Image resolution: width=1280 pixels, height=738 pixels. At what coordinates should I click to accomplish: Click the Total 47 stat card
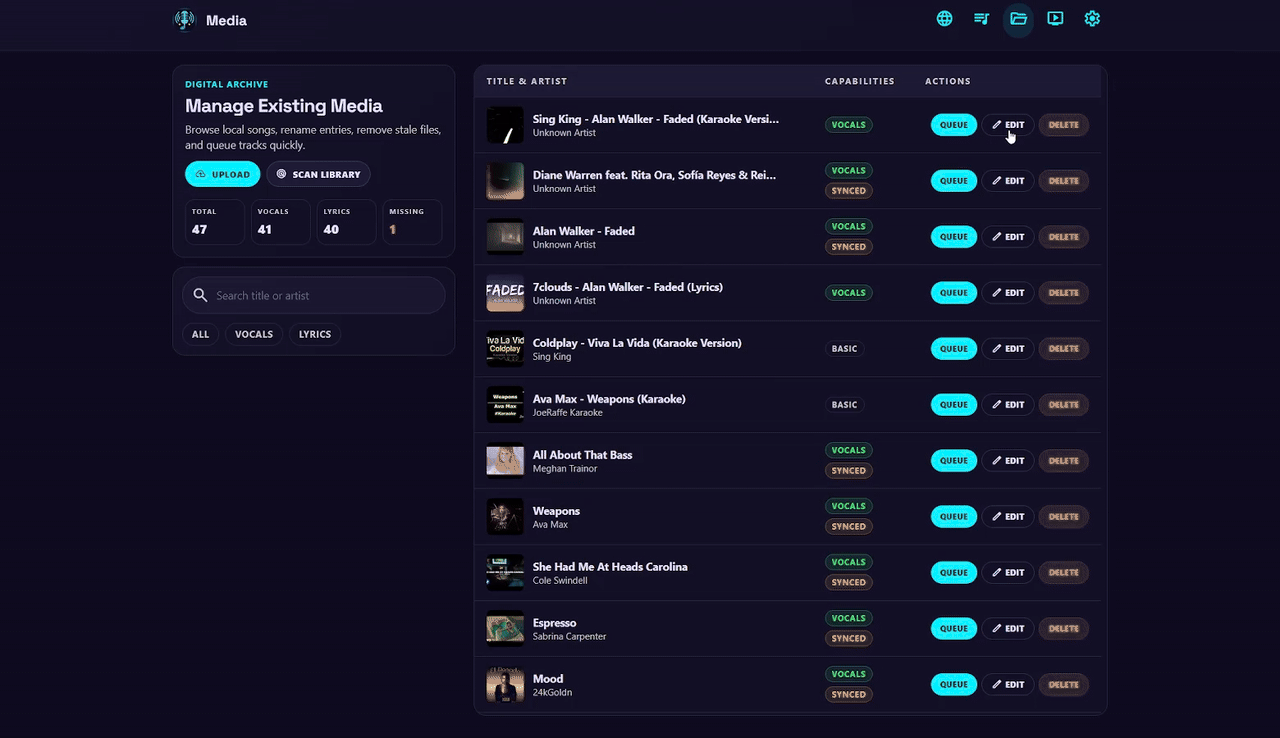coord(215,222)
